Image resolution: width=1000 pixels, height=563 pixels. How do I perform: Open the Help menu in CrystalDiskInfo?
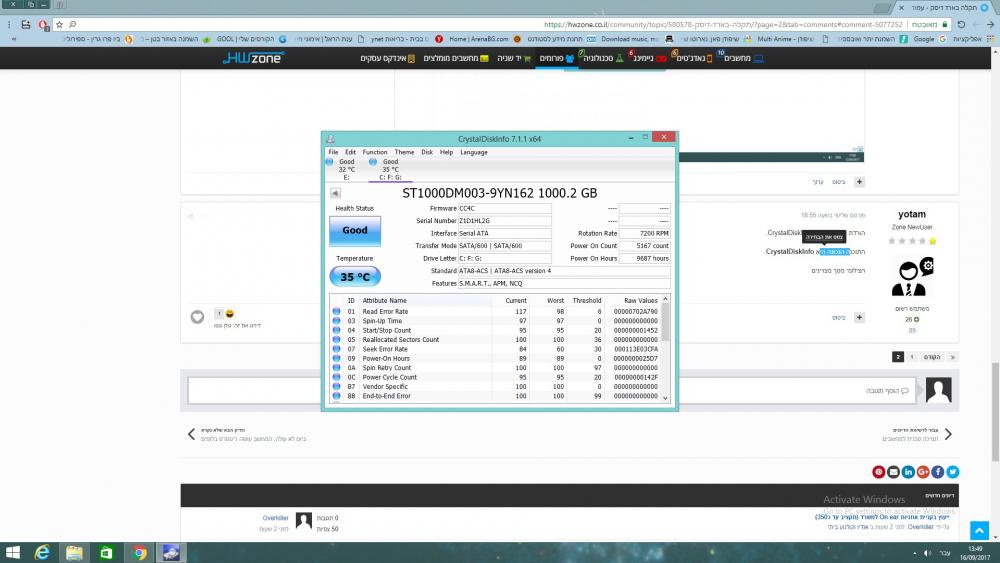[x=446, y=152]
